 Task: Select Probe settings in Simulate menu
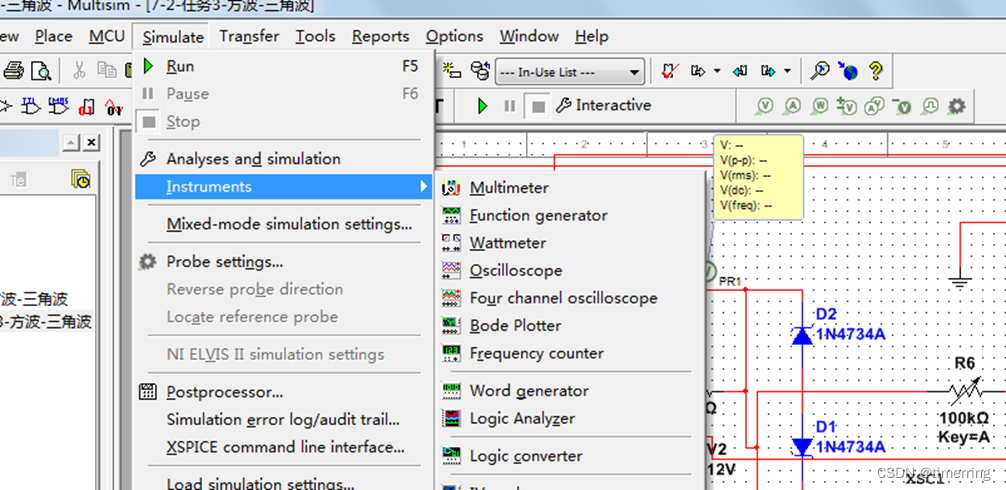pyautogui.click(x=283, y=262)
